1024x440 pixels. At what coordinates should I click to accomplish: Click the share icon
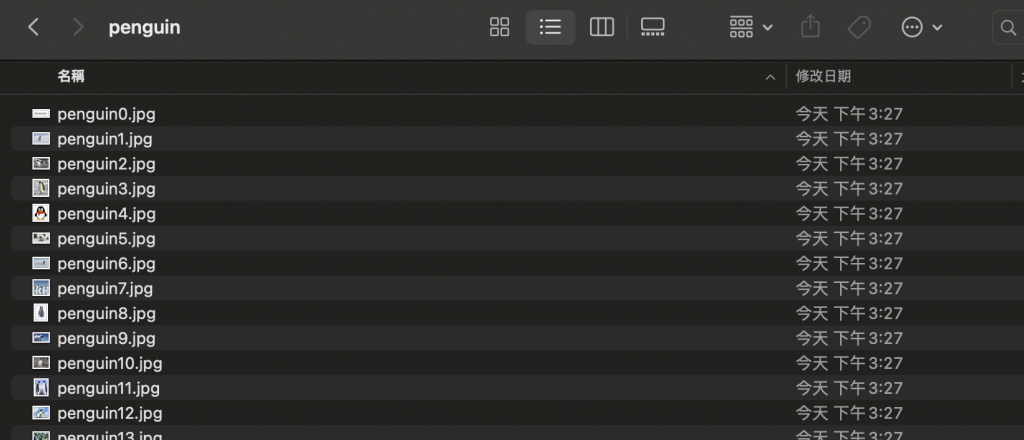(x=810, y=27)
